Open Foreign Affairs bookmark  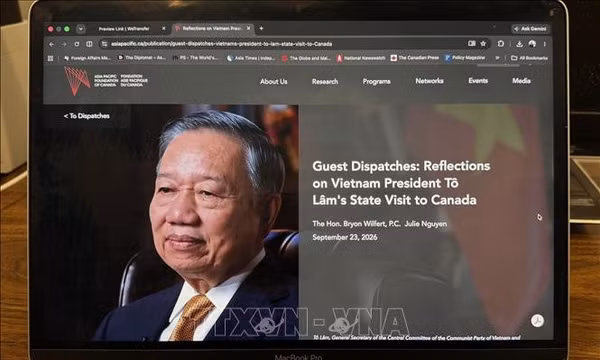coord(88,58)
